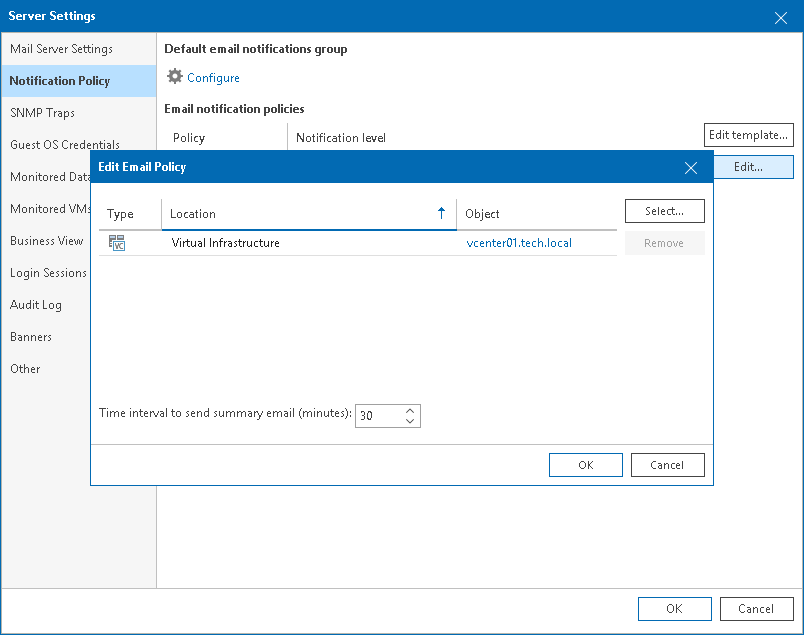Click the Configure notifications group link
This screenshot has height=635, width=804.
pos(213,77)
